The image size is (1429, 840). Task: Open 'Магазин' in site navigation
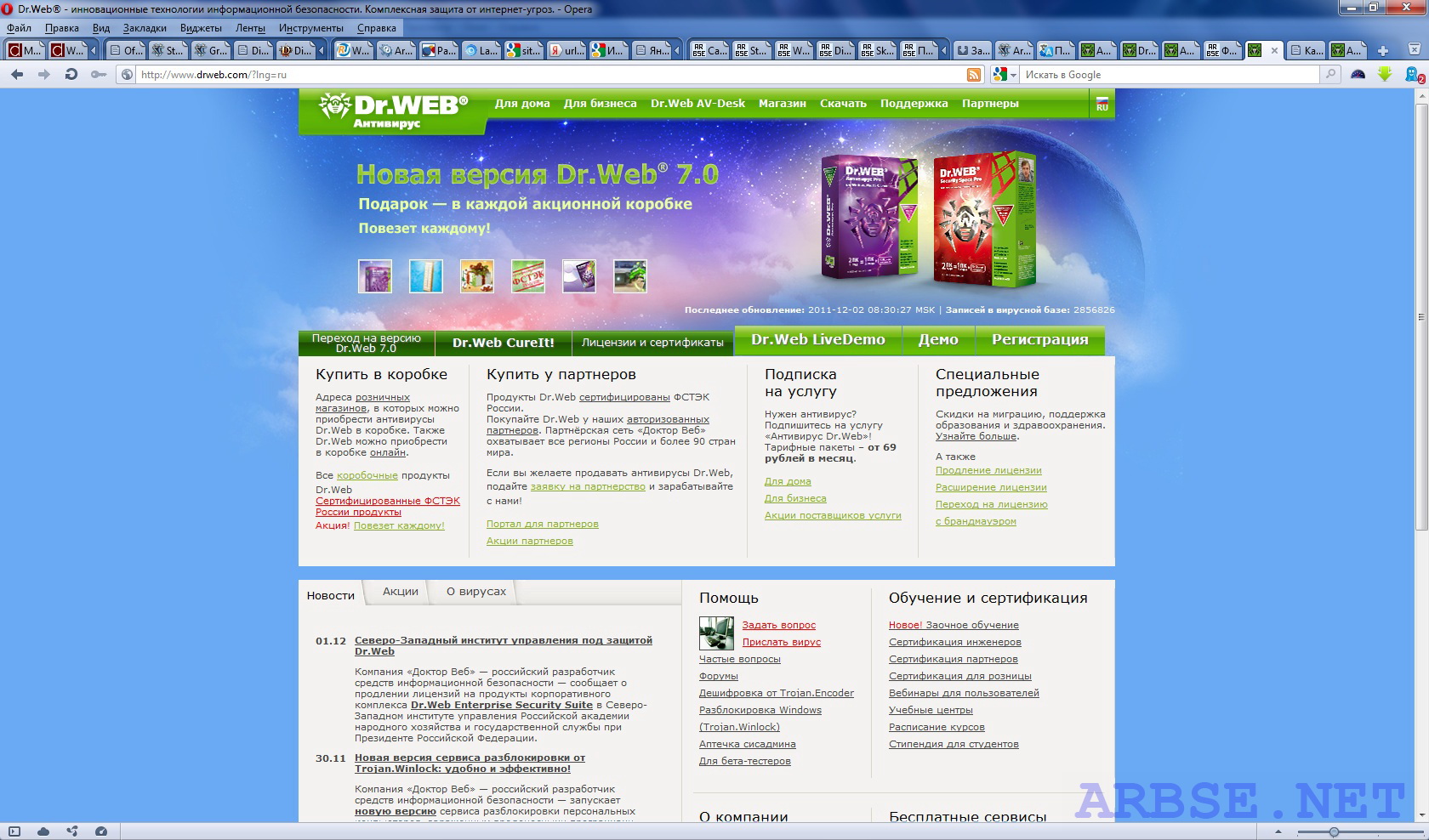coord(782,104)
